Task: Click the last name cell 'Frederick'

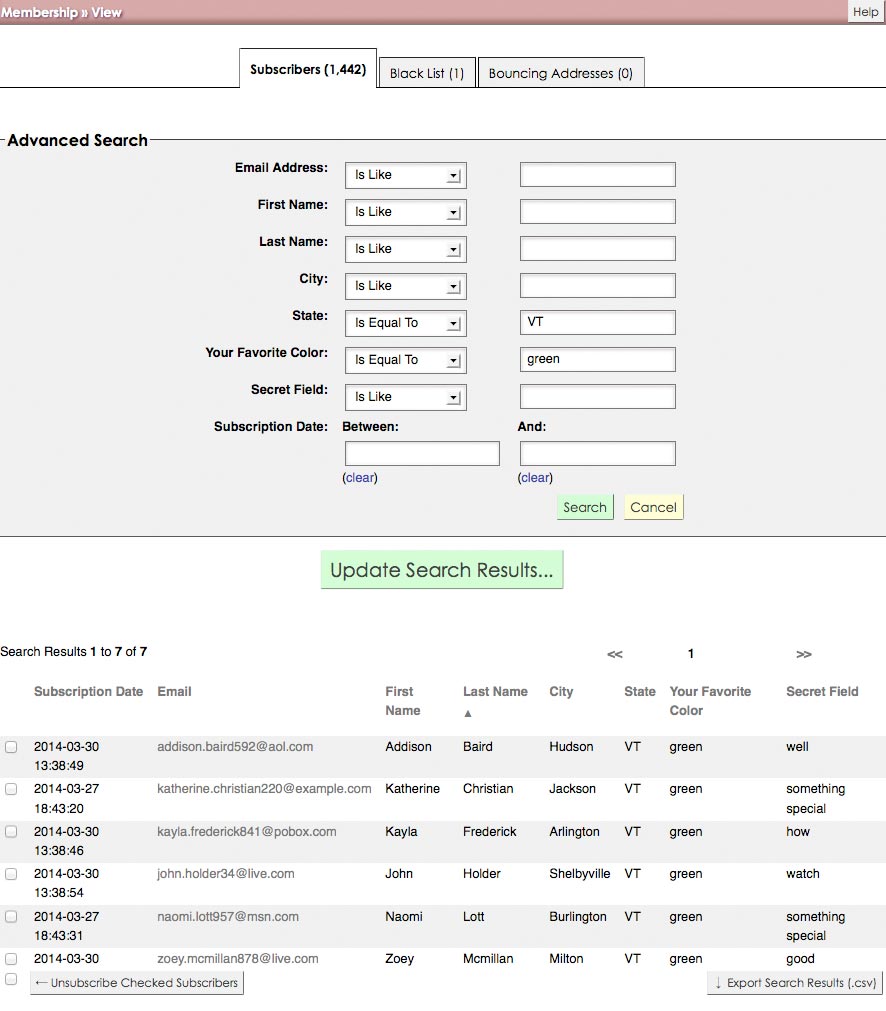Action: [489, 832]
